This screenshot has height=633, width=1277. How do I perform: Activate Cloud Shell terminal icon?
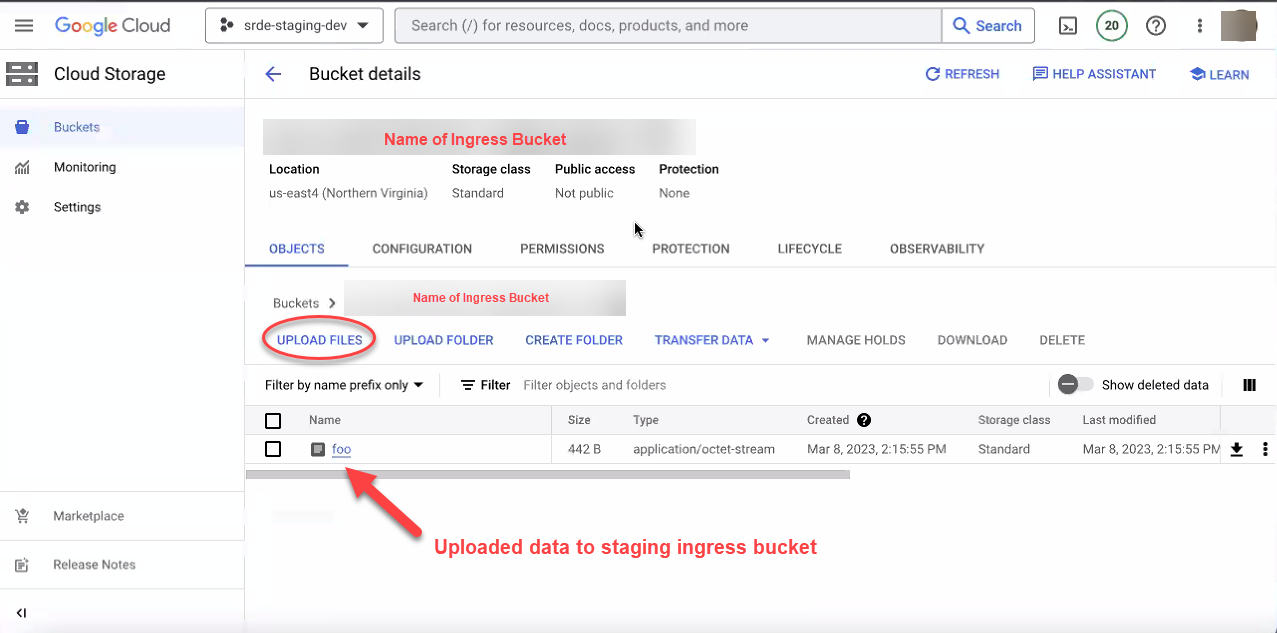[1068, 26]
